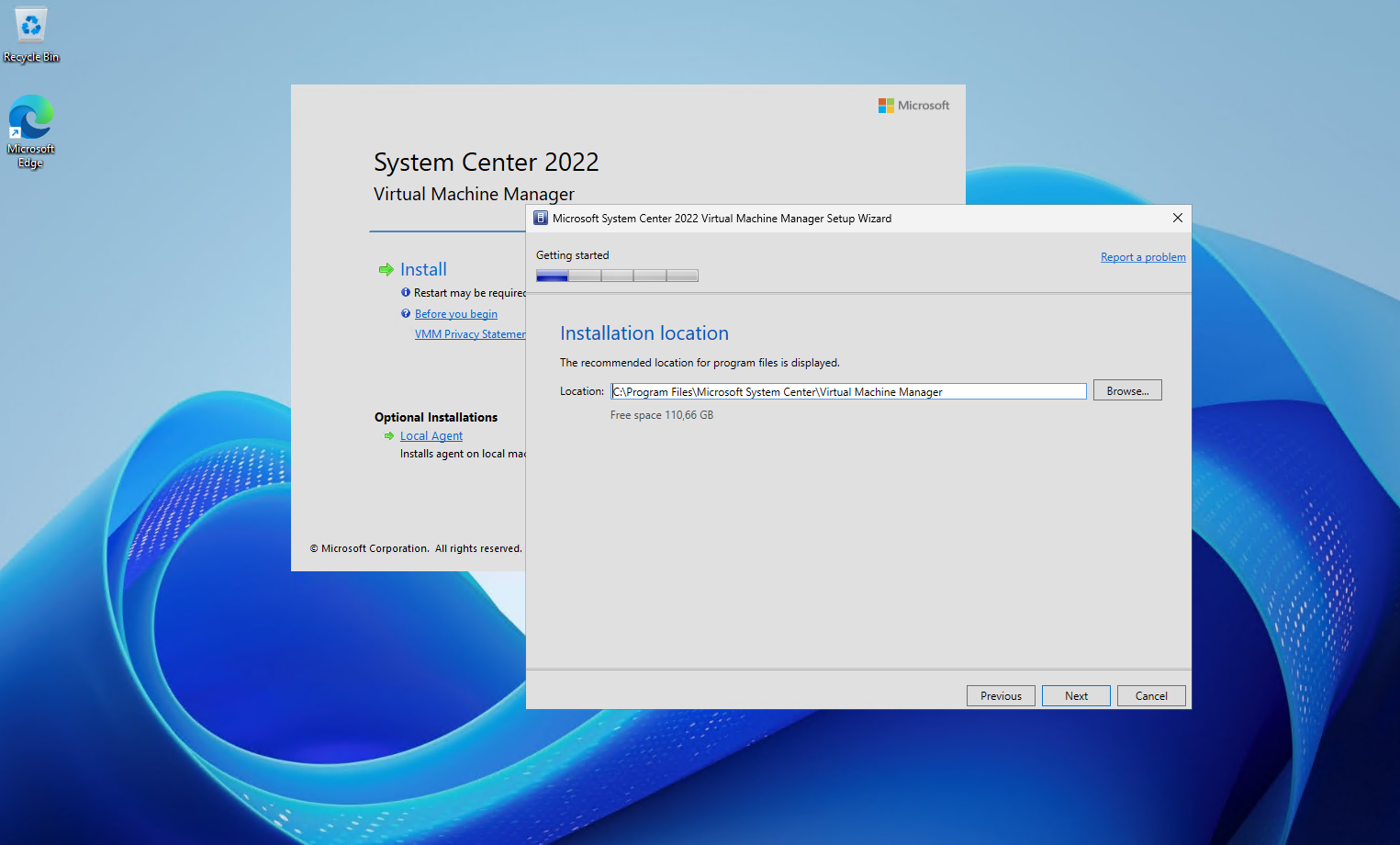Open the Report a problem link
The width and height of the screenshot is (1400, 845).
(1143, 257)
